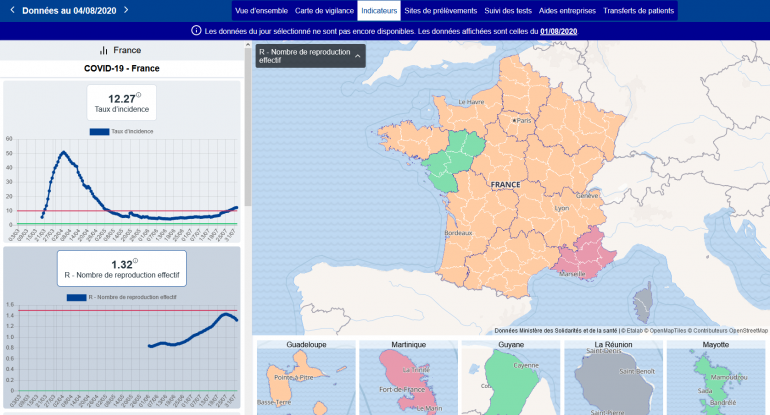Select the green Pays de la Loire region
This screenshot has height=415, width=770.
pyautogui.click(x=445, y=160)
